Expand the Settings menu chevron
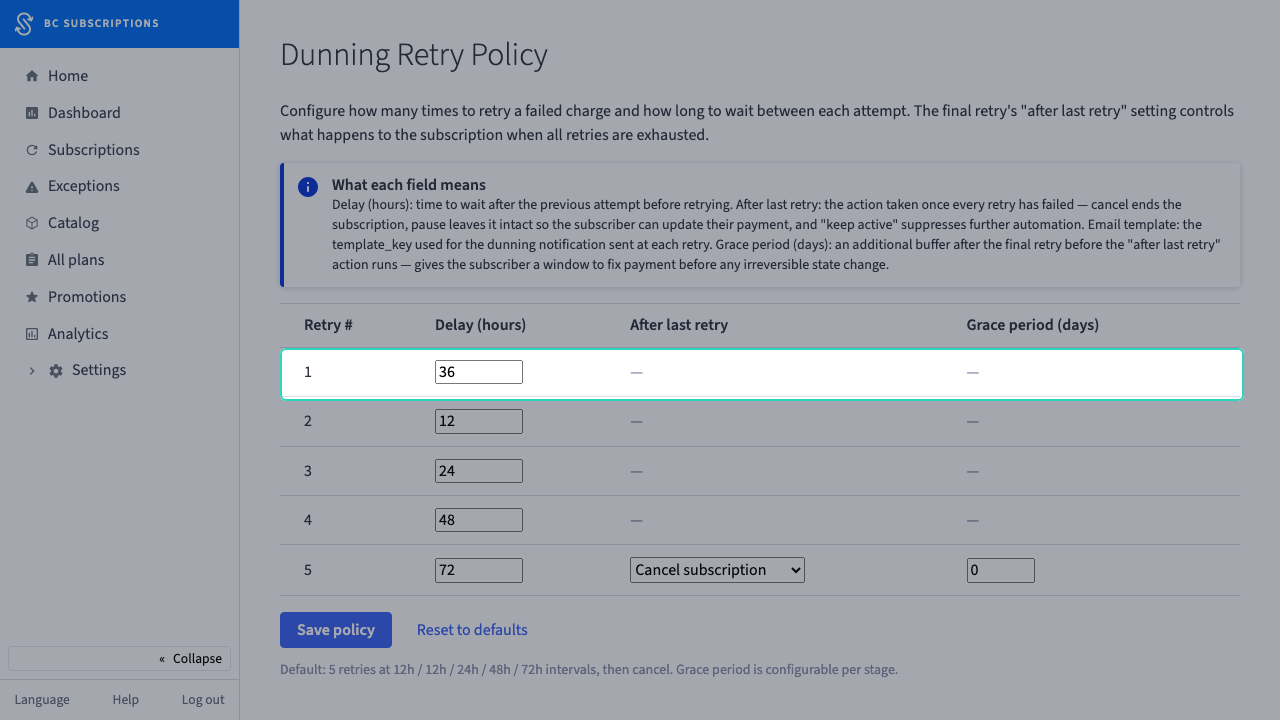The height and width of the screenshot is (720, 1280). click(x=32, y=371)
